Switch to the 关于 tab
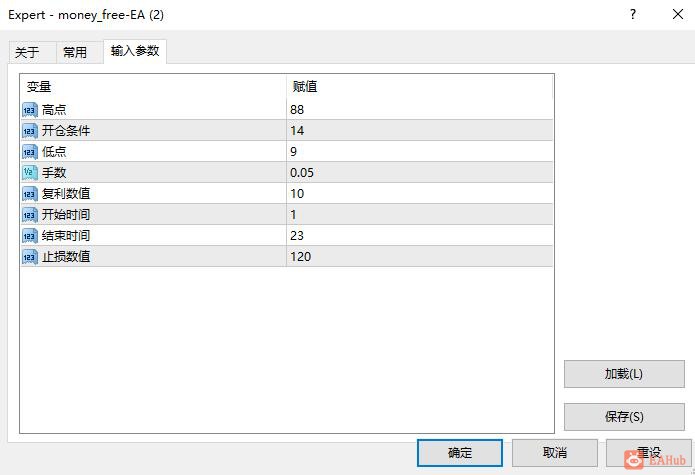 [27, 52]
